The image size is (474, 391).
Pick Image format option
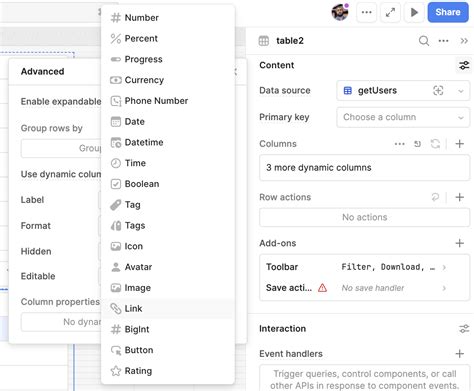point(168,288)
